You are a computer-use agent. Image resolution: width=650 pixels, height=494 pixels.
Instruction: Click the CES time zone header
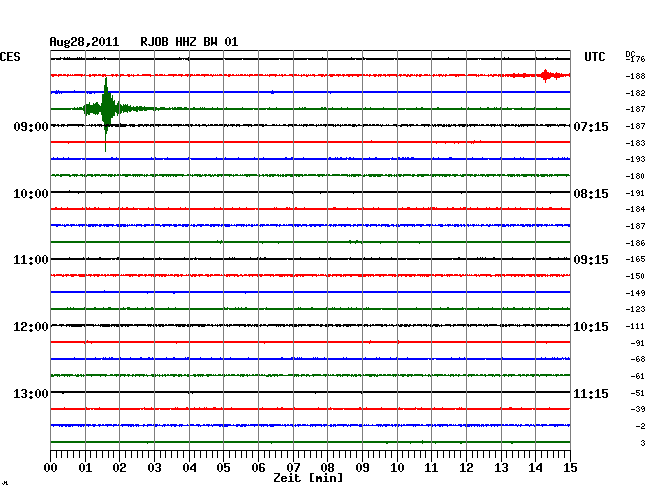(x=10, y=57)
